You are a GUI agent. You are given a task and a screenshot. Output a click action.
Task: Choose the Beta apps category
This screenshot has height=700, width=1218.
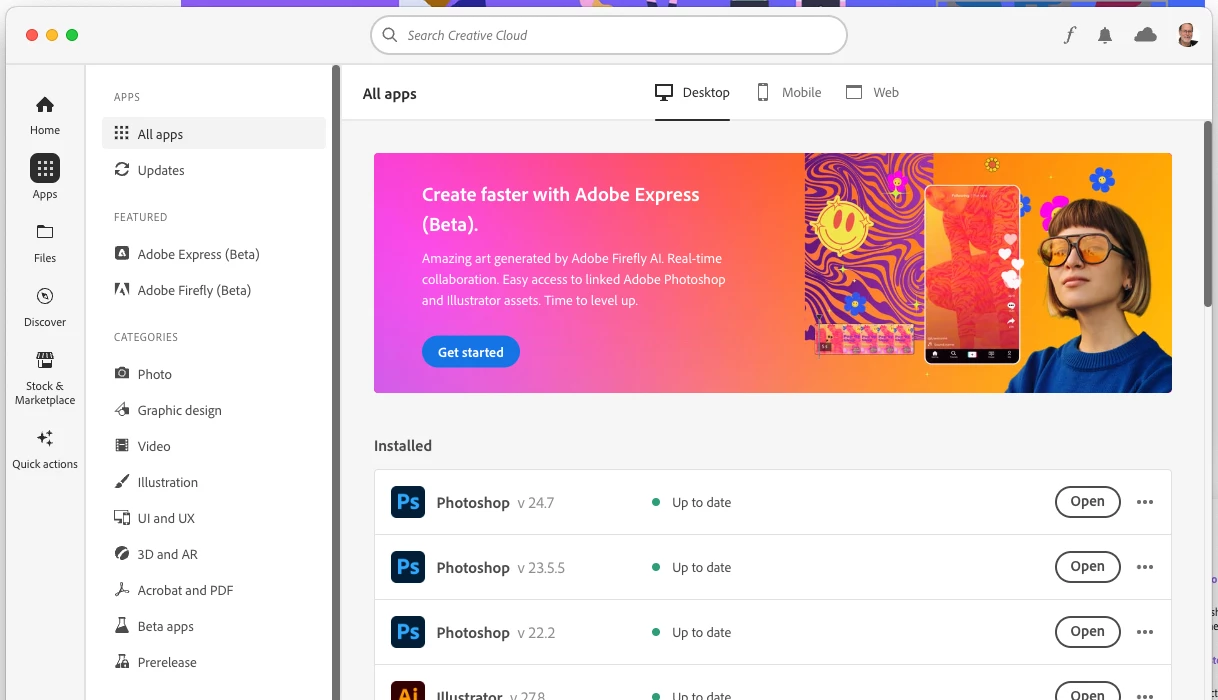click(214, 626)
